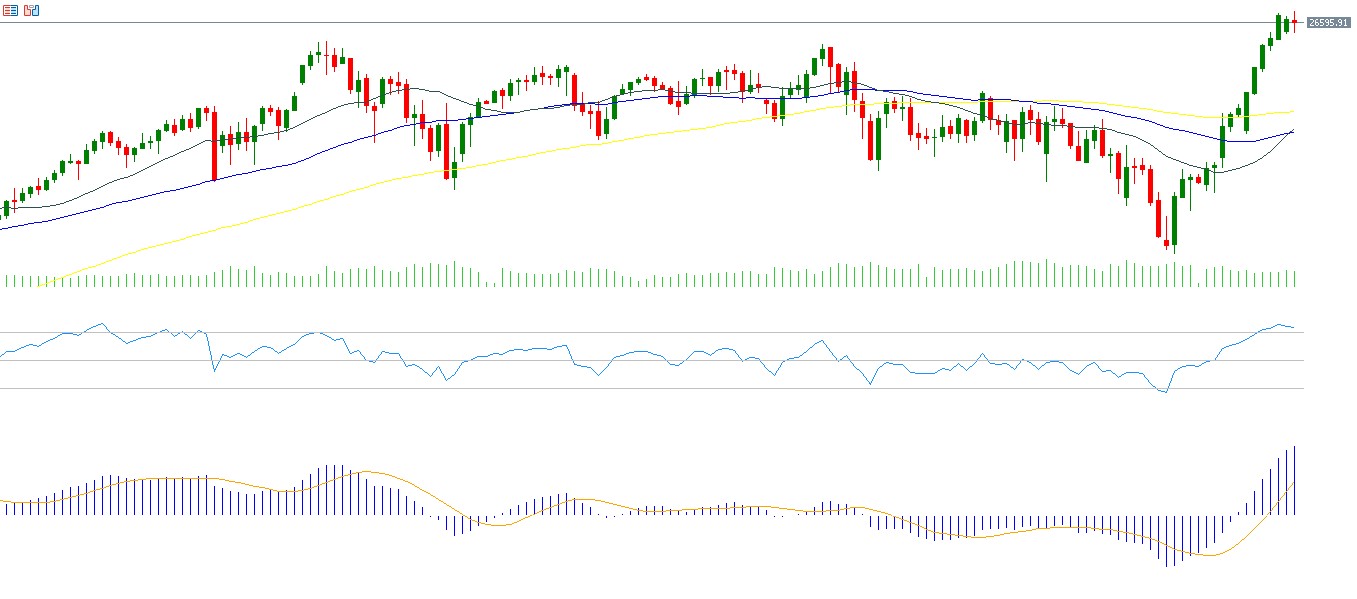This screenshot has width=1357, height=599.
Task: Select the middle RSI level line
Action: pos(650,360)
